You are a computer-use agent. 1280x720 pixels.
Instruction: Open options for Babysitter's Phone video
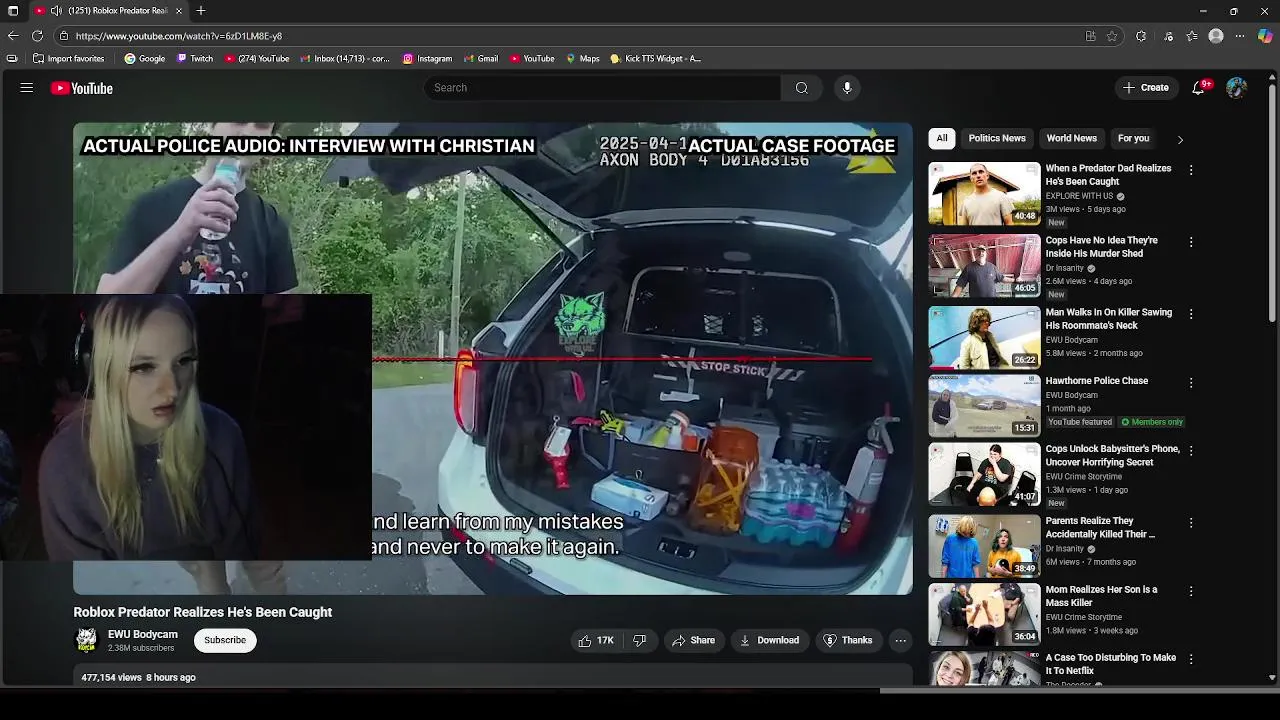coord(1191,451)
